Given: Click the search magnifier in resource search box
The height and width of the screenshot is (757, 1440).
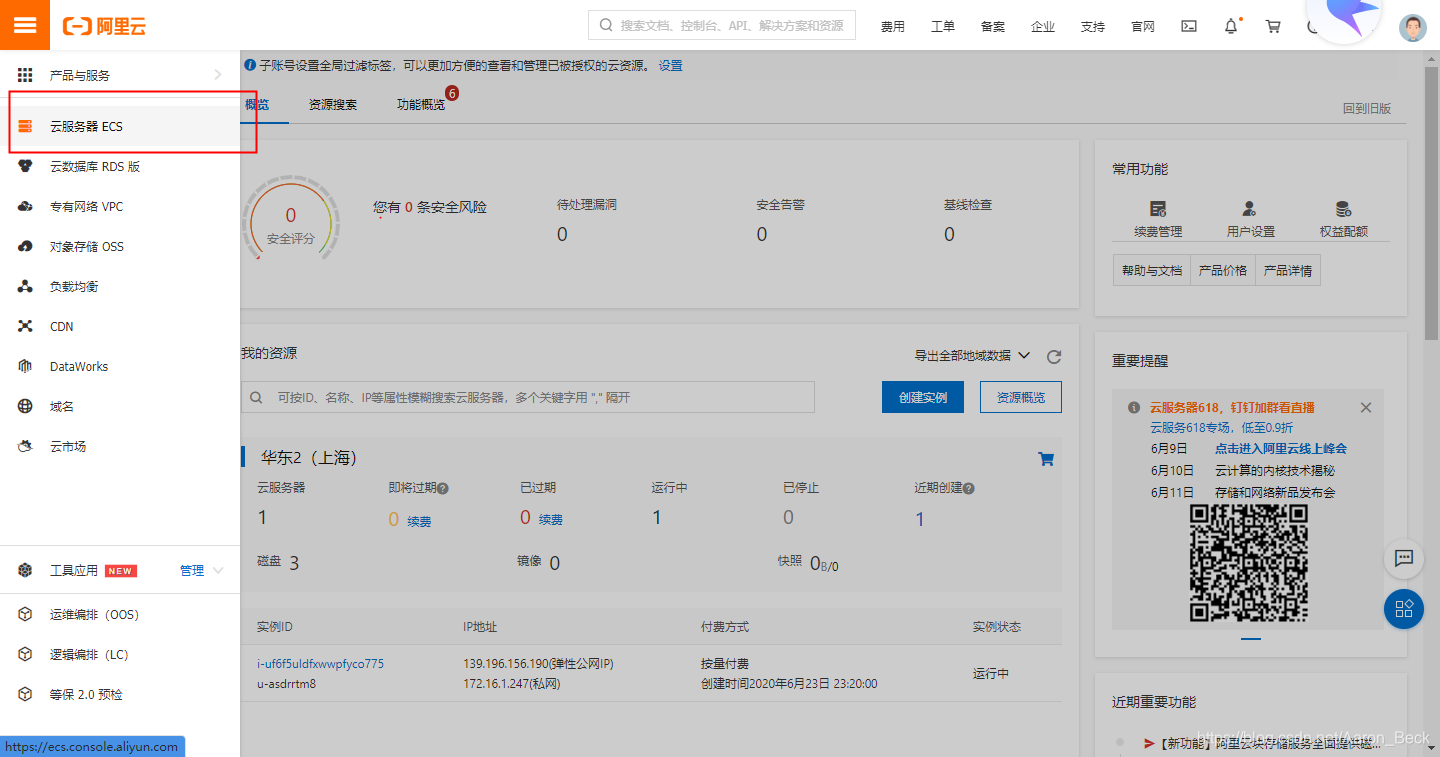Looking at the screenshot, I should coord(256,397).
